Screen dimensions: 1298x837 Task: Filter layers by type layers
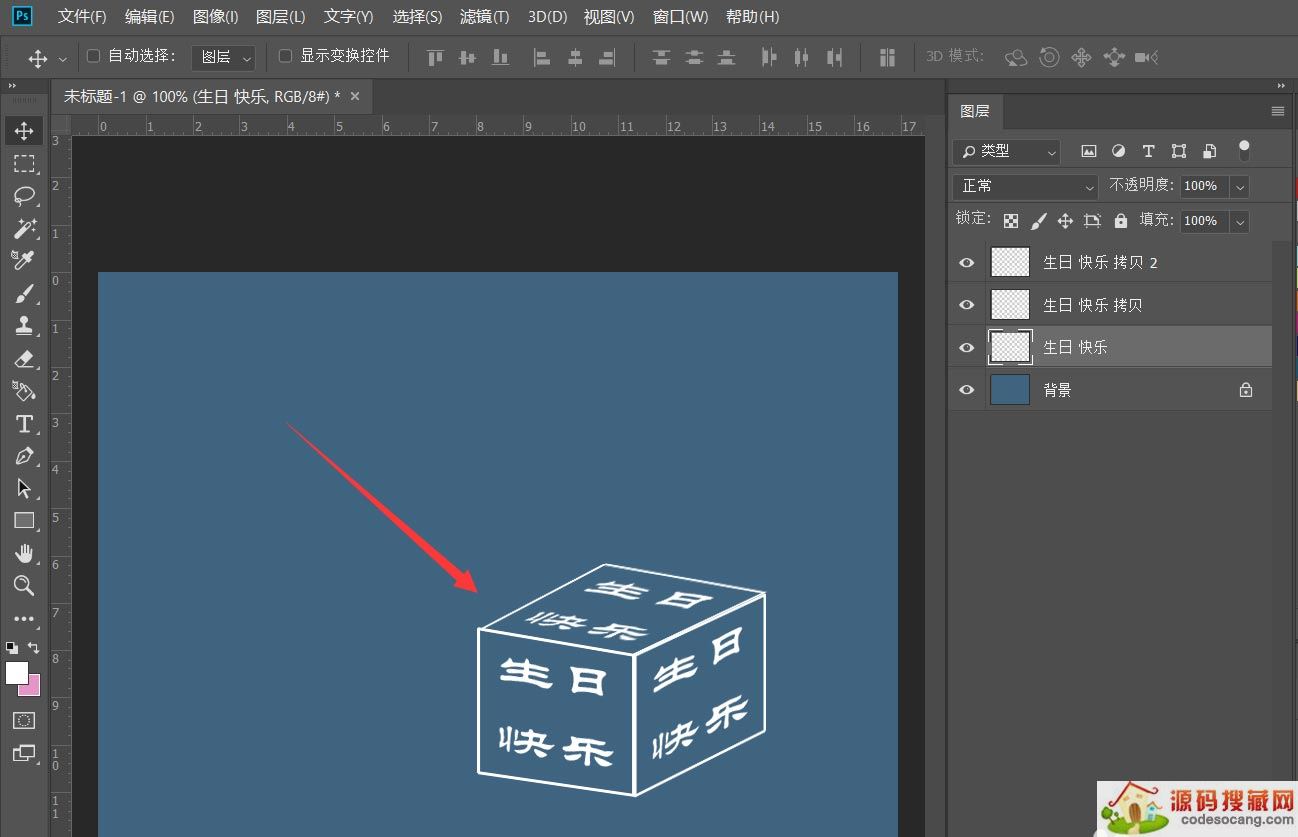point(1148,151)
